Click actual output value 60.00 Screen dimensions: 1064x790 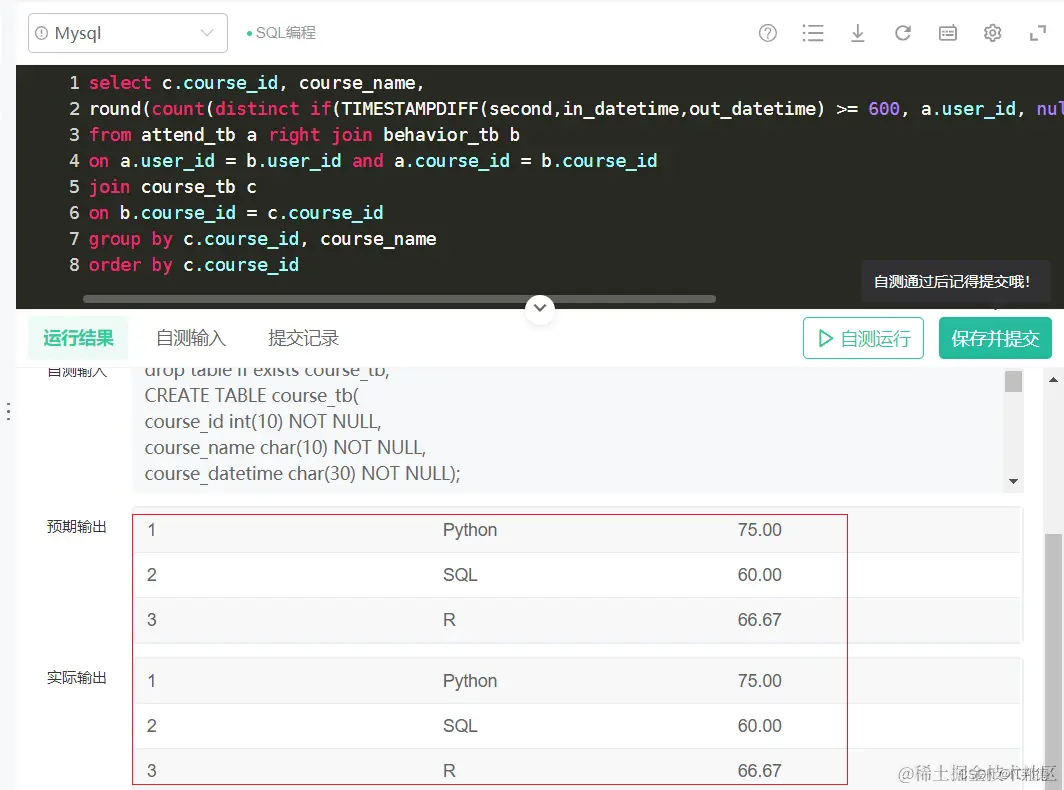tap(759, 726)
